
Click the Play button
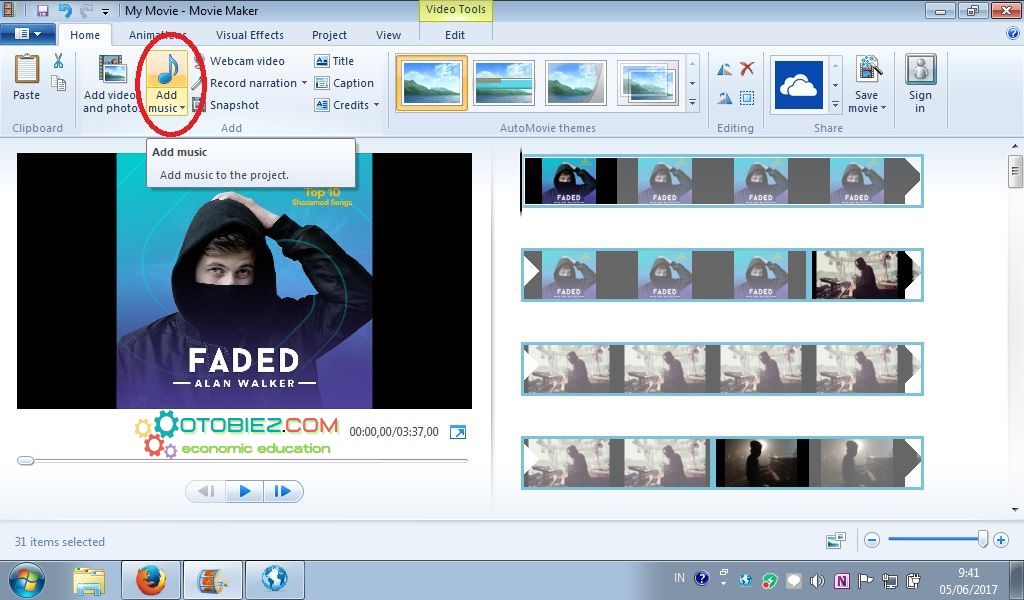point(245,491)
